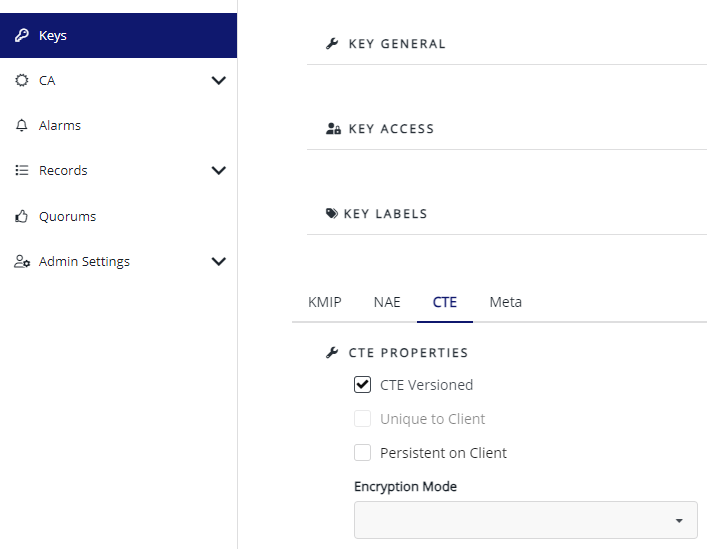Switch to the NAE tab
The height and width of the screenshot is (549, 707).
(387, 302)
